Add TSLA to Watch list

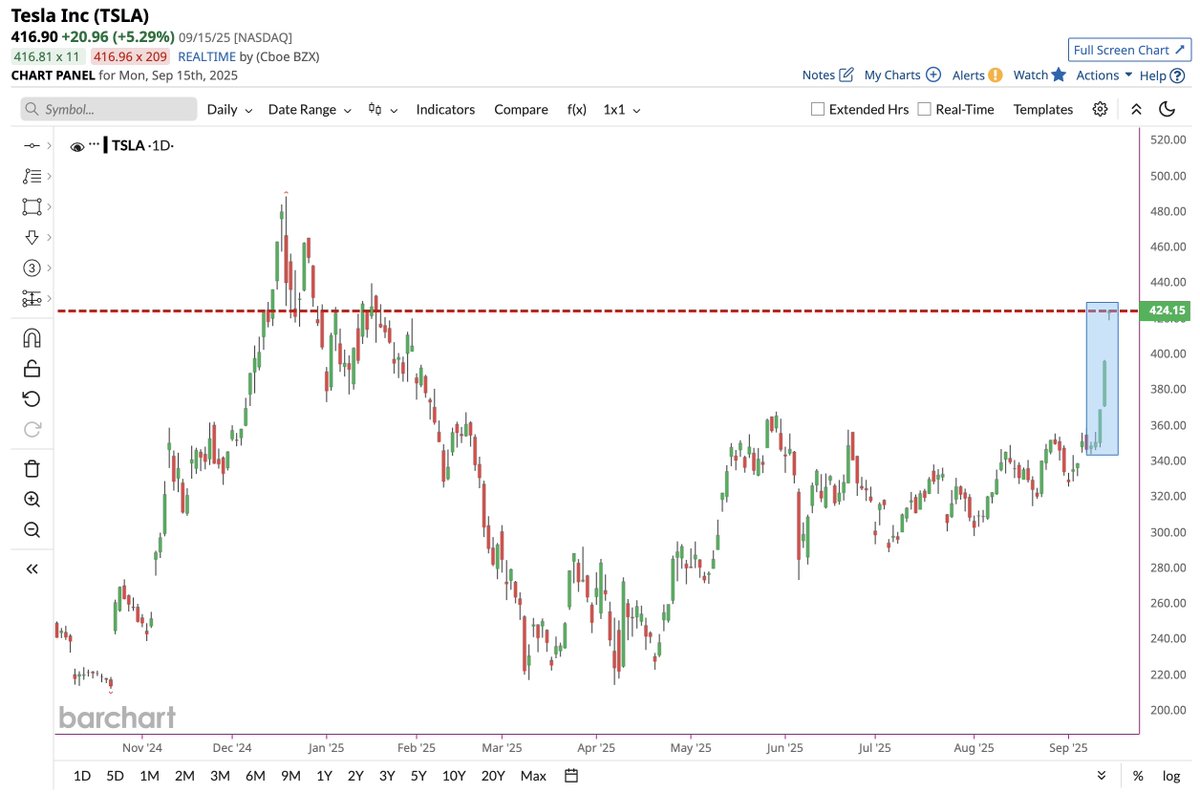[1040, 75]
